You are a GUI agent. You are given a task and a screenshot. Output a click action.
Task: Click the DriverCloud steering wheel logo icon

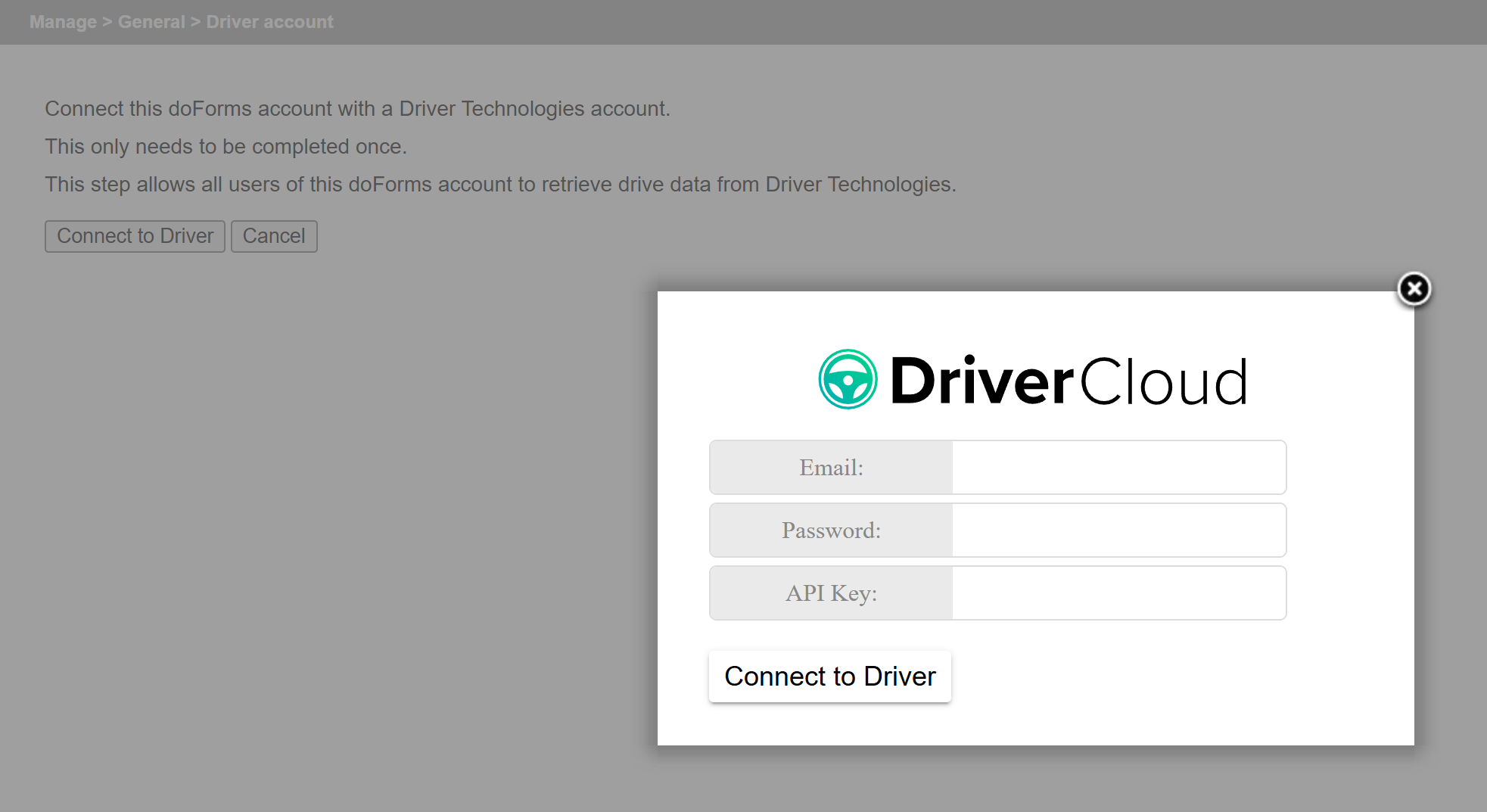pyautogui.click(x=848, y=379)
